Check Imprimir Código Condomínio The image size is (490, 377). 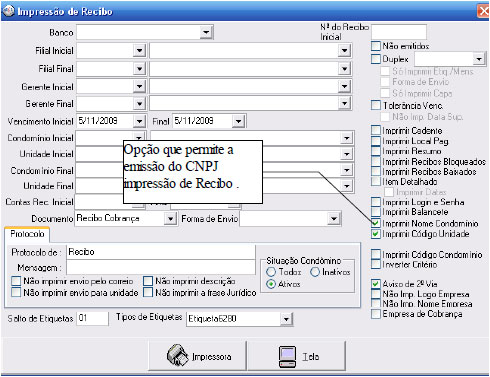pos(376,254)
